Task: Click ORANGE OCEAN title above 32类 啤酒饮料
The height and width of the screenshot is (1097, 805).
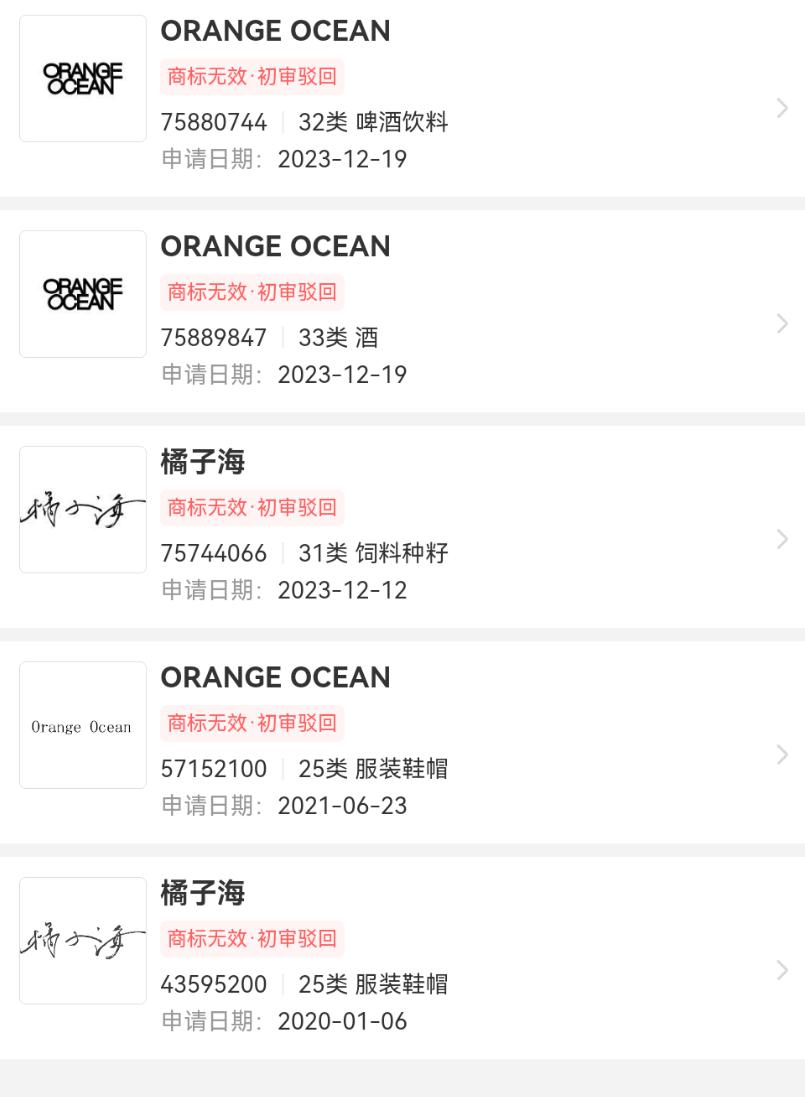Action: pos(275,31)
